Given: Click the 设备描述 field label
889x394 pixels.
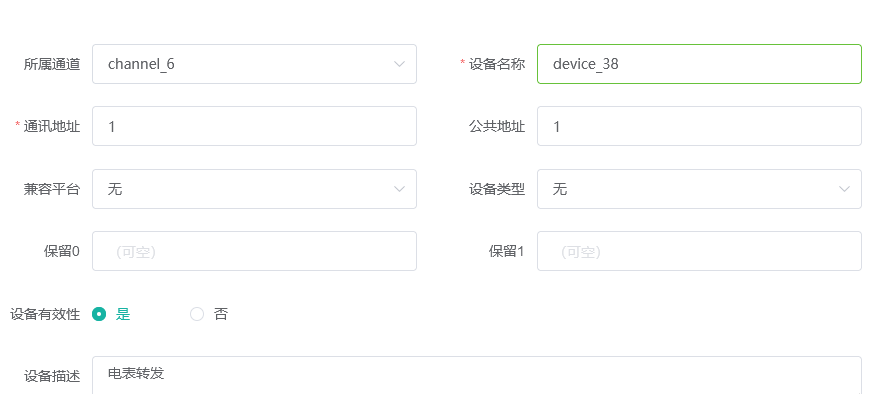Looking at the screenshot, I should click(x=52, y=376).
